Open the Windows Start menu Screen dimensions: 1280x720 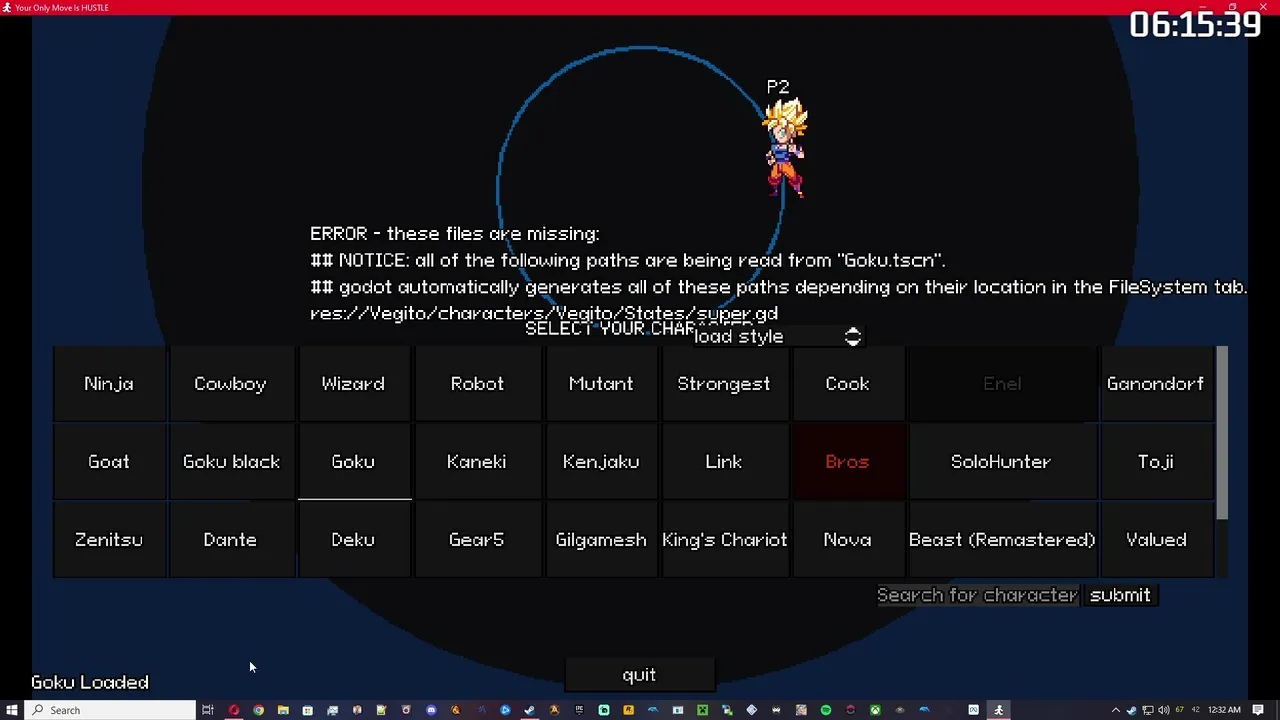click(x=12, y=710)
